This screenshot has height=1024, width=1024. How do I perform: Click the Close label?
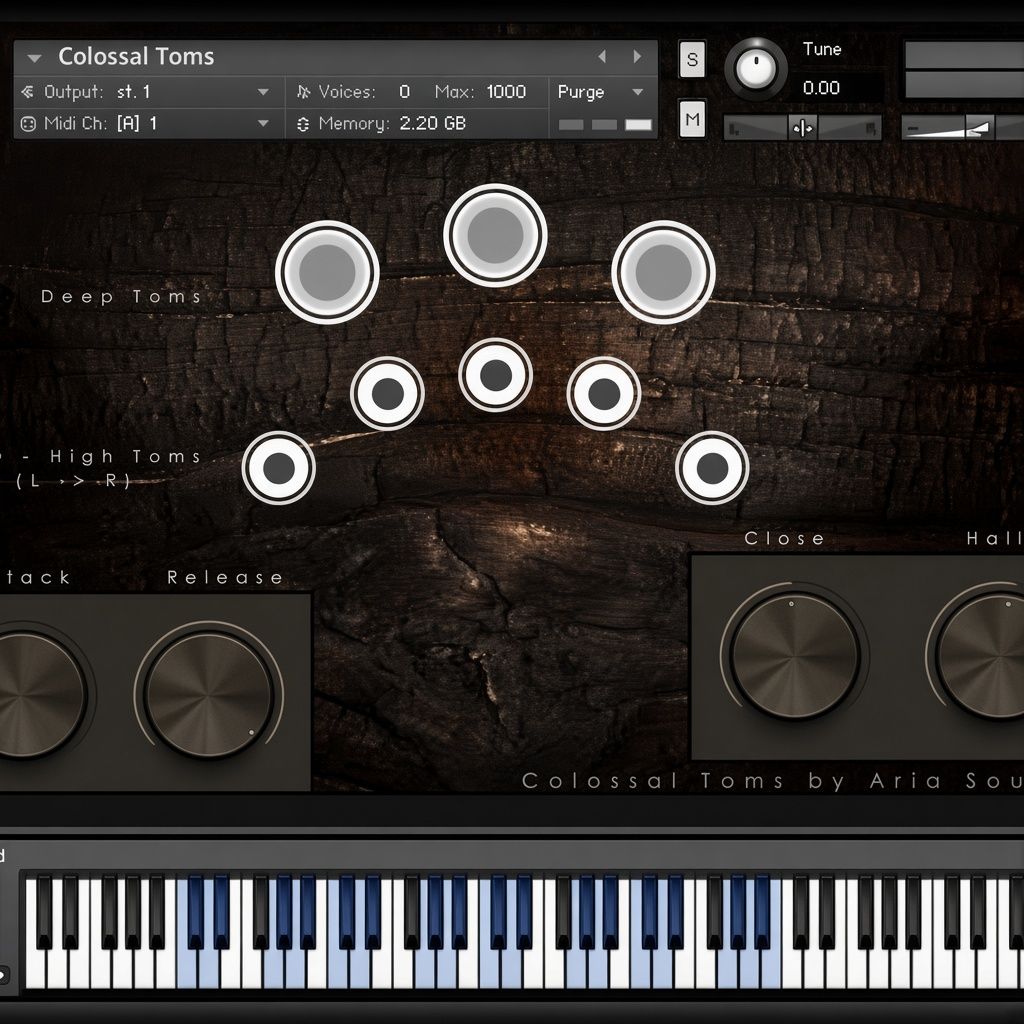pyautogui.click(x=784, y=538)
